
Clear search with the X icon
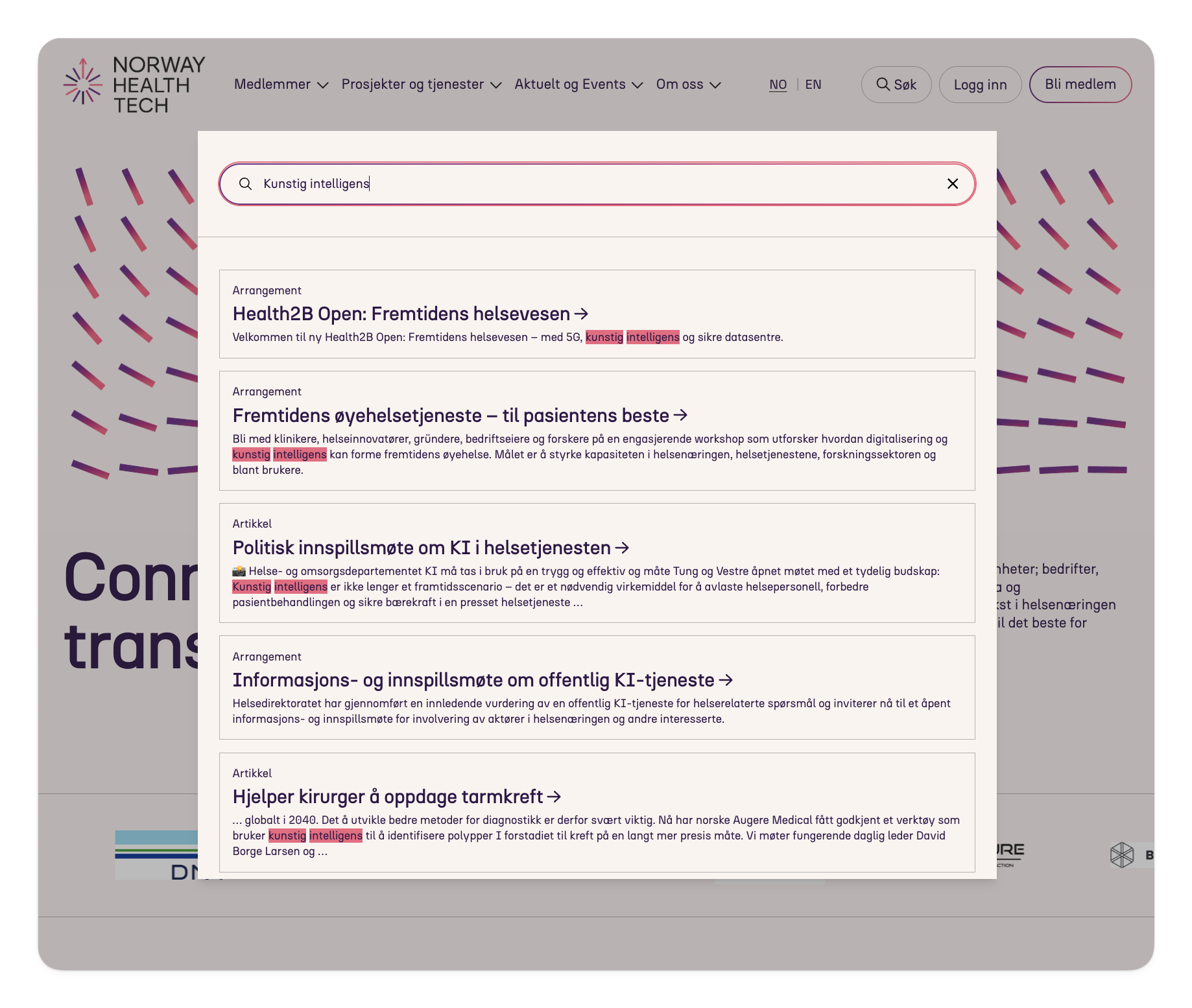click(952, 183)
